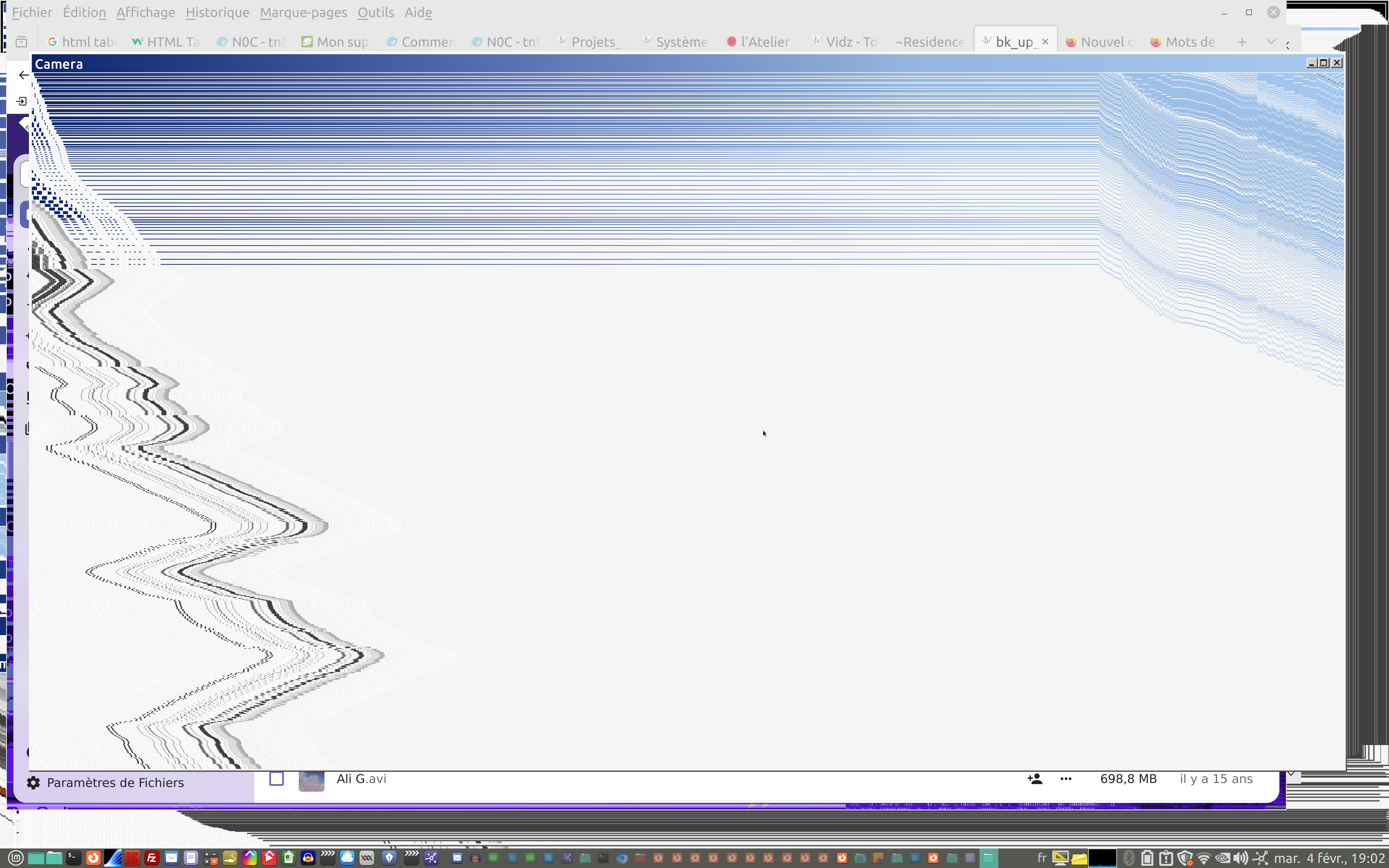Expand the list all tabs dropdown
The height and width of the screenshot is (868, 1389).
(1271, 42)
